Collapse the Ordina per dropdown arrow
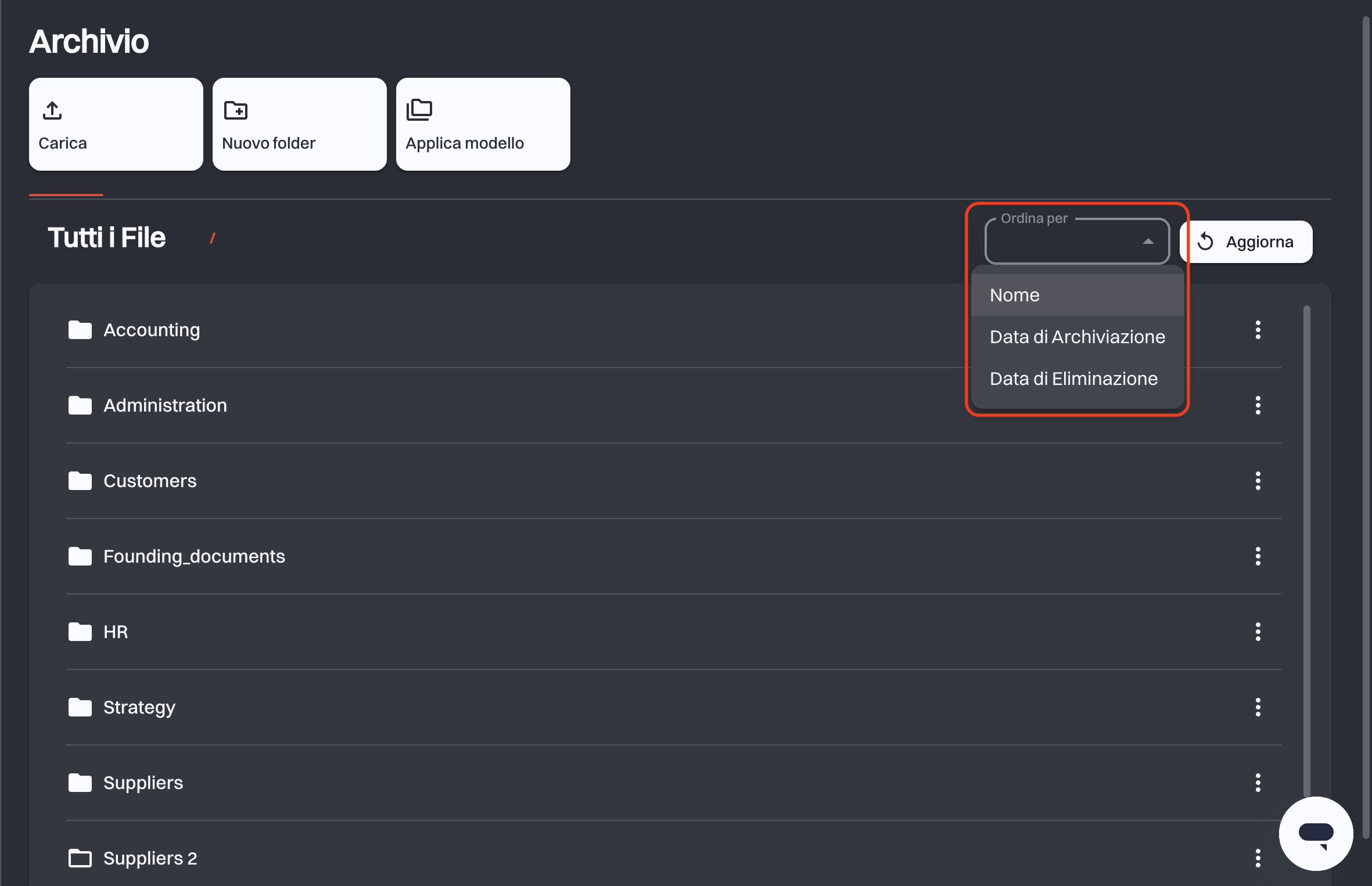 coord(1148,242)
